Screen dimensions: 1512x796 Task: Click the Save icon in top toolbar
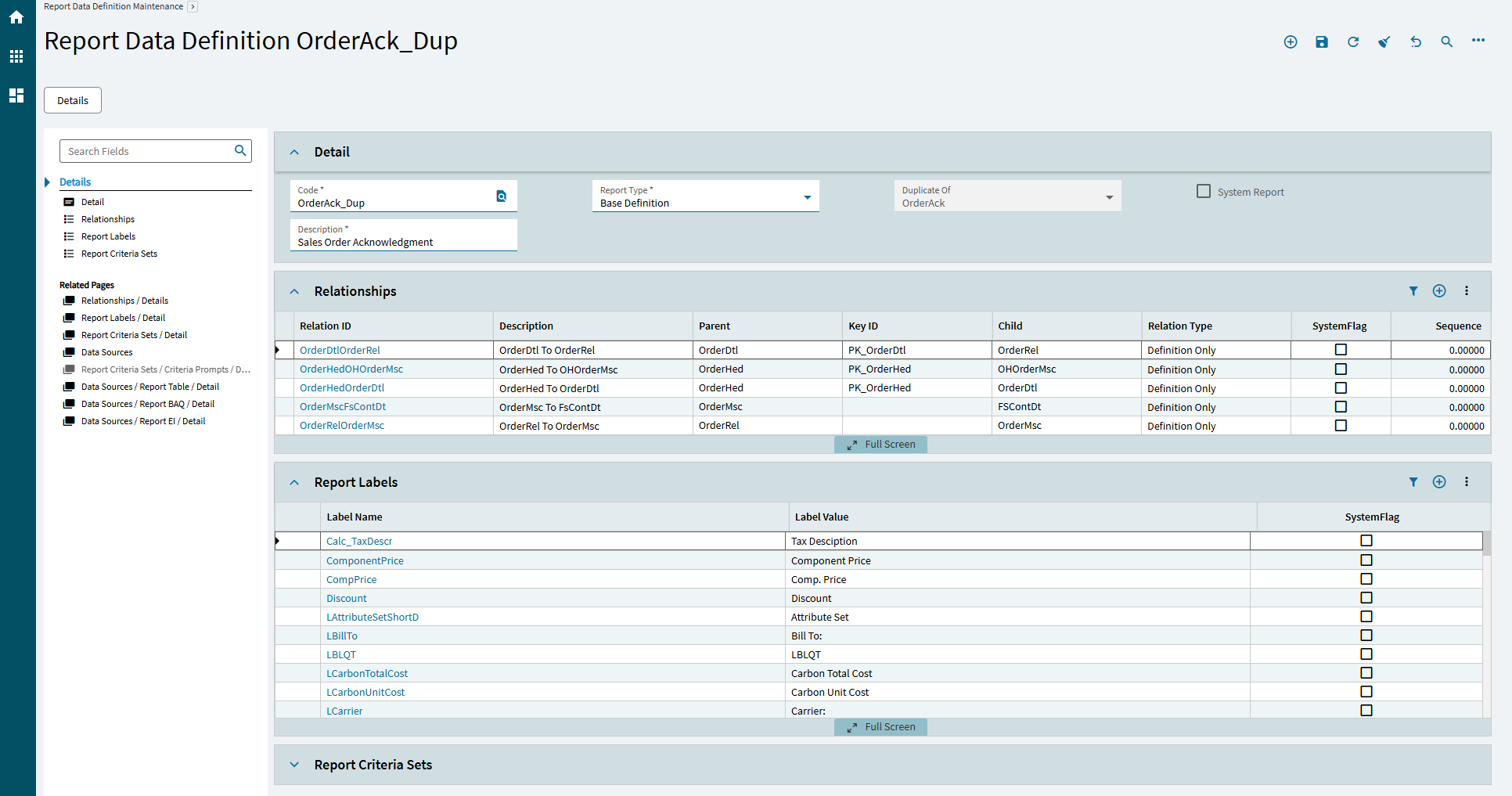(x=1322, y=42)
